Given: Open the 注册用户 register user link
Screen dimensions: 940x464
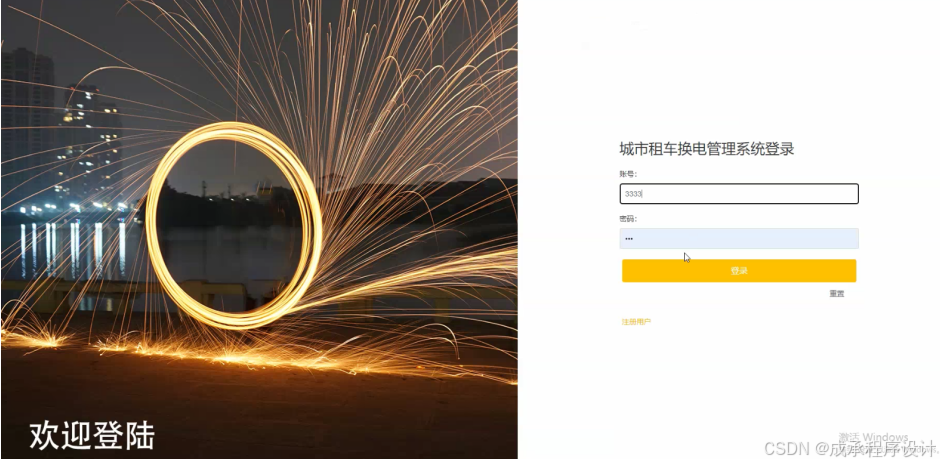Looking at the screenshot, I should coord(636,322).
